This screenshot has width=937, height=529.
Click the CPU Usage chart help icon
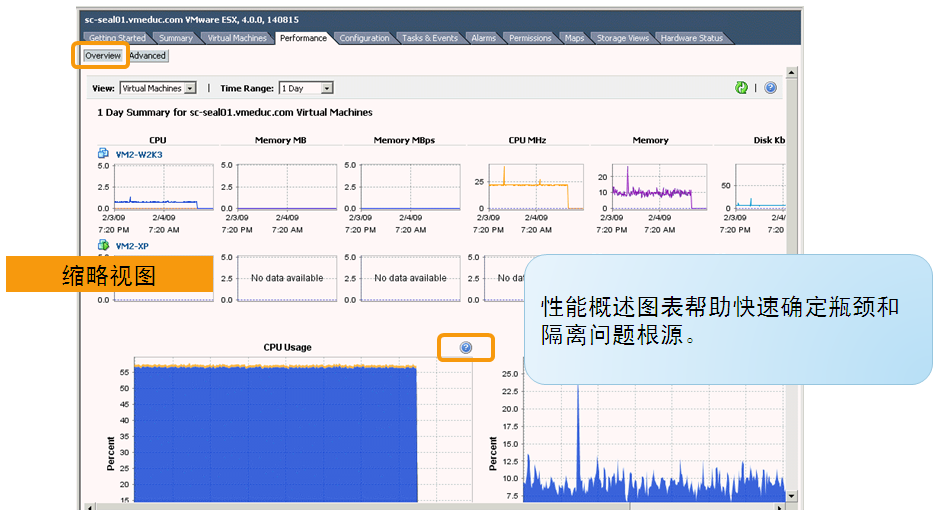[466, 347]
